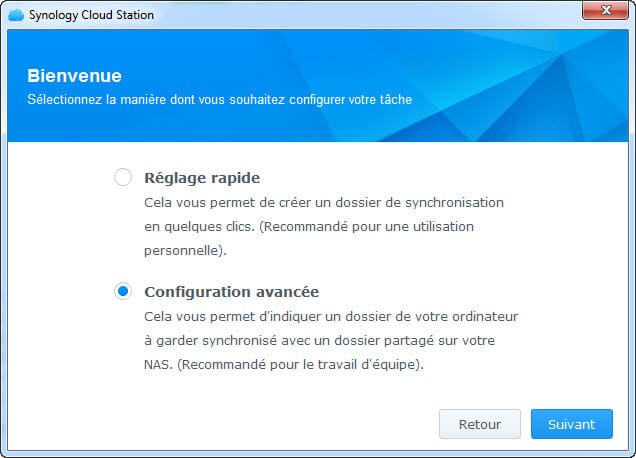Select the Réglage rapide radio button

tap(122, 177)
